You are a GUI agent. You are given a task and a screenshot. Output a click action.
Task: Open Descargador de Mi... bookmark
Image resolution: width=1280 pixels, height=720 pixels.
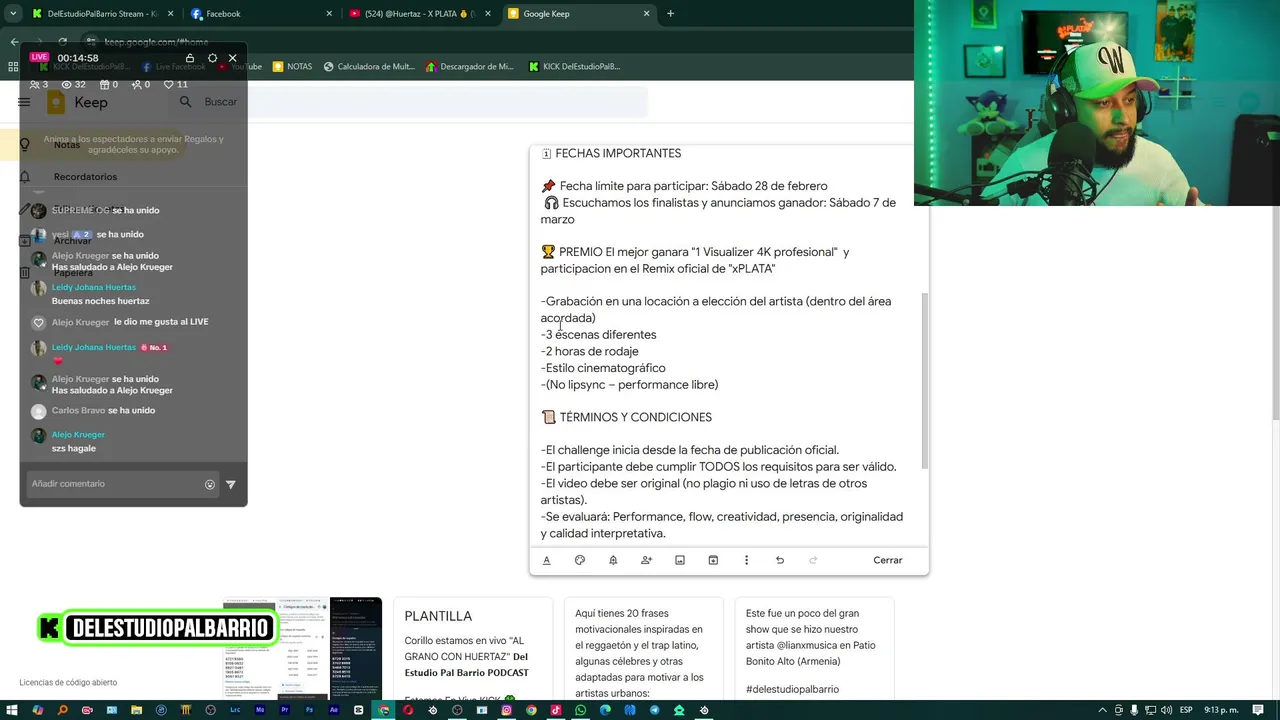pos(469,67)
